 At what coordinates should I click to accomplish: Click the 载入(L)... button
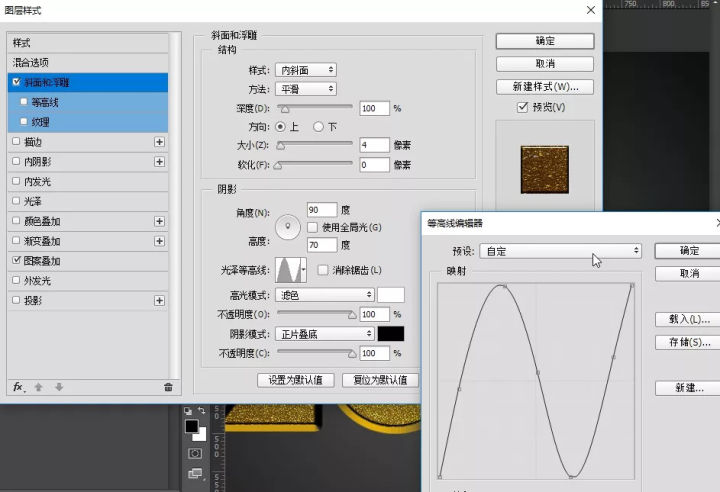(688, 320)
